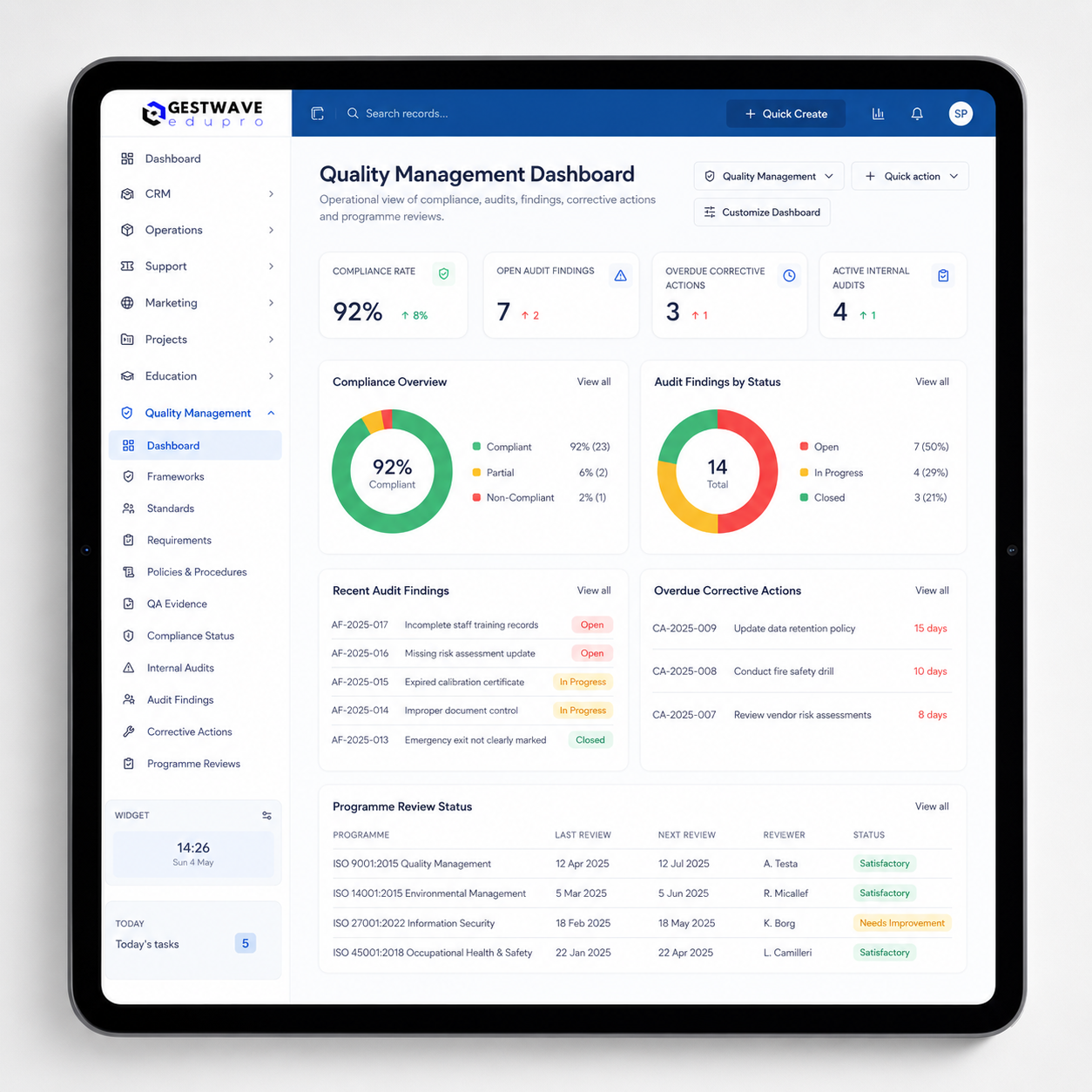Click the green Compliant legend swatch
Image resolution: width=1092 pixels, height=1092 pixels.
(476, 447)
